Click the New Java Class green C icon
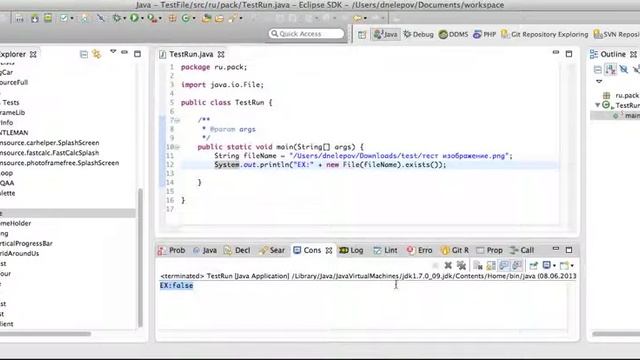This screenshot has height=360, width=640. pos(186,18)
